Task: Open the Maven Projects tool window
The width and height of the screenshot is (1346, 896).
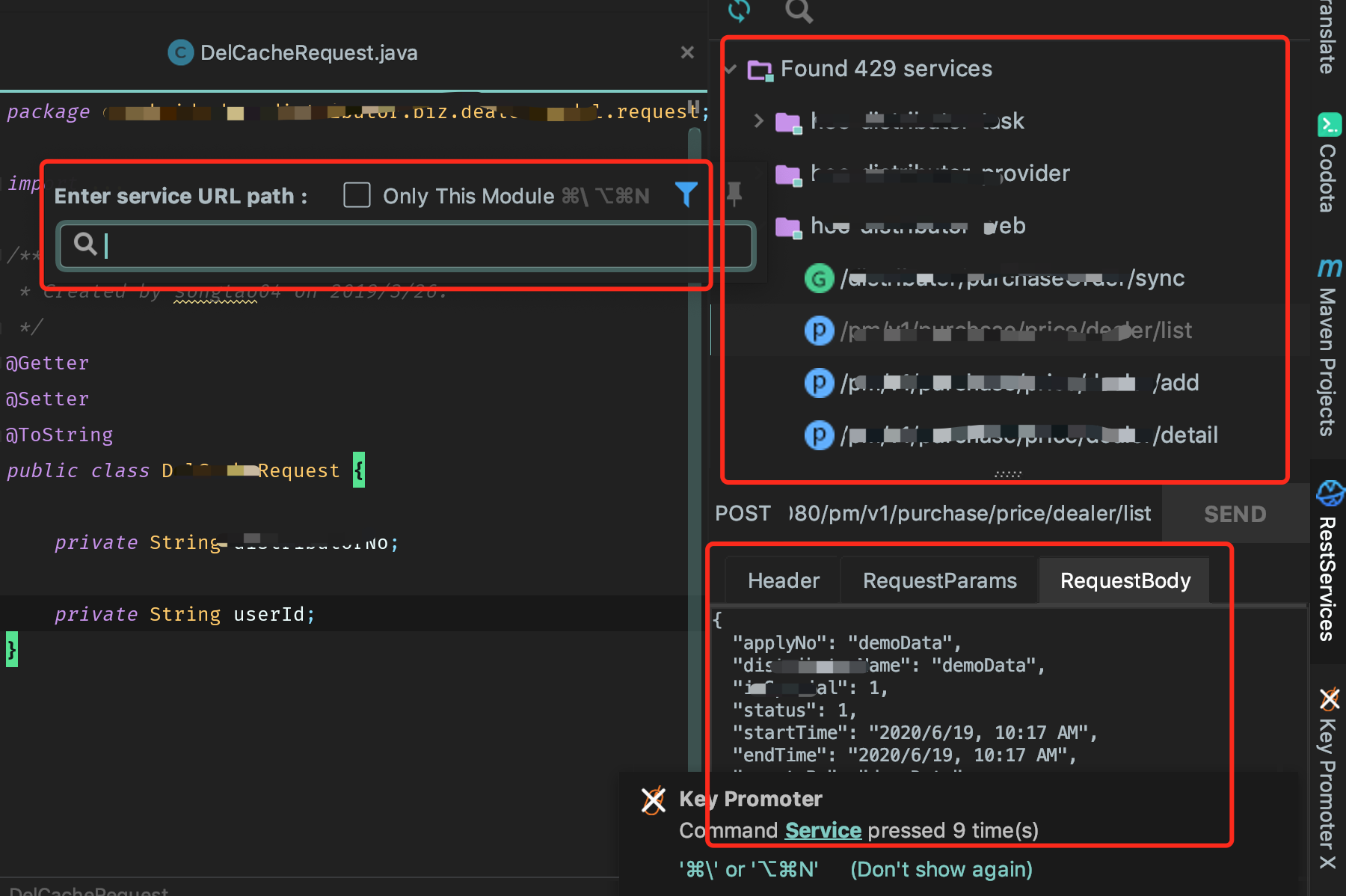Action: (x=1328, y=347)
